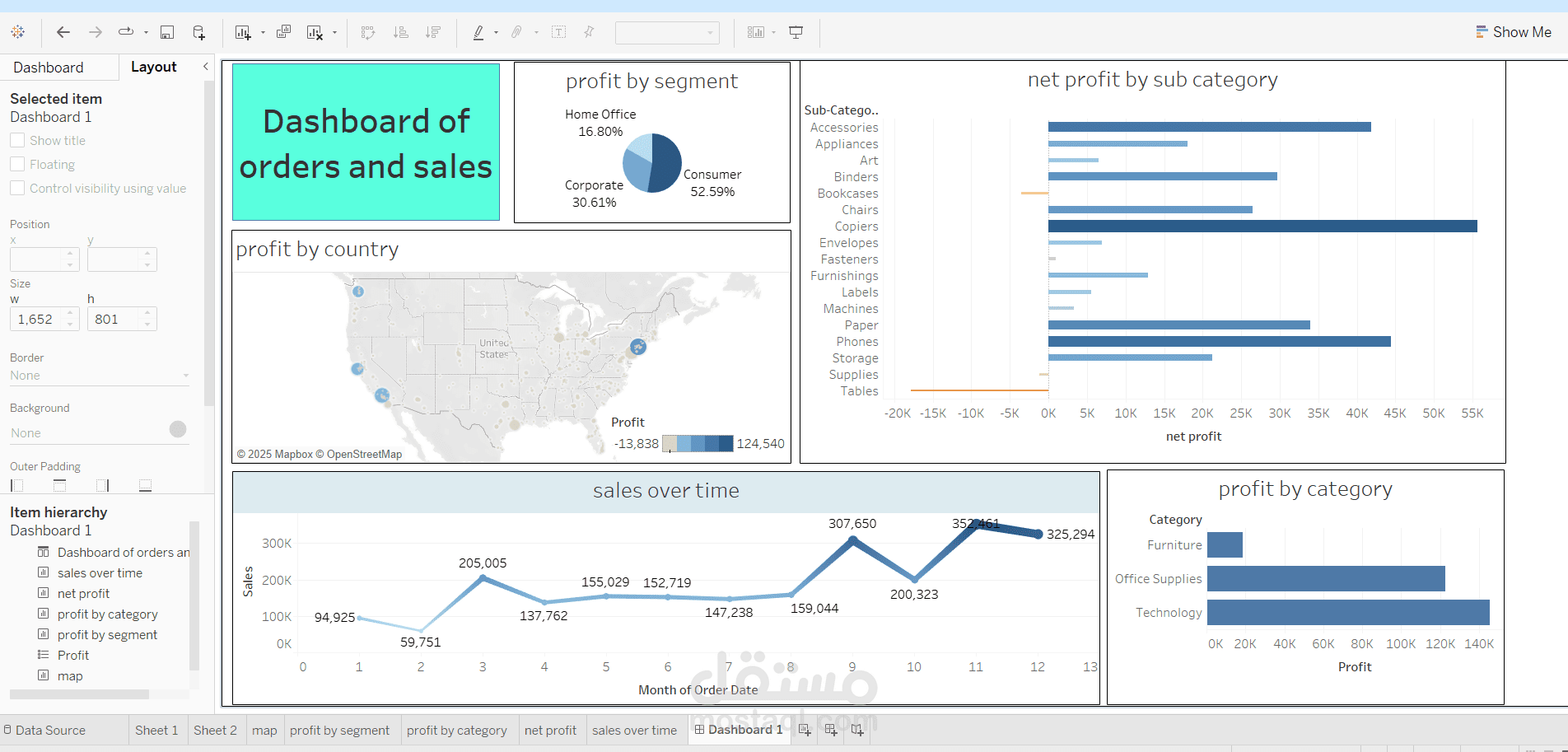1568x752 pixels.
Task: Click the width size field showing 1,652
Action: coord(44,319)
